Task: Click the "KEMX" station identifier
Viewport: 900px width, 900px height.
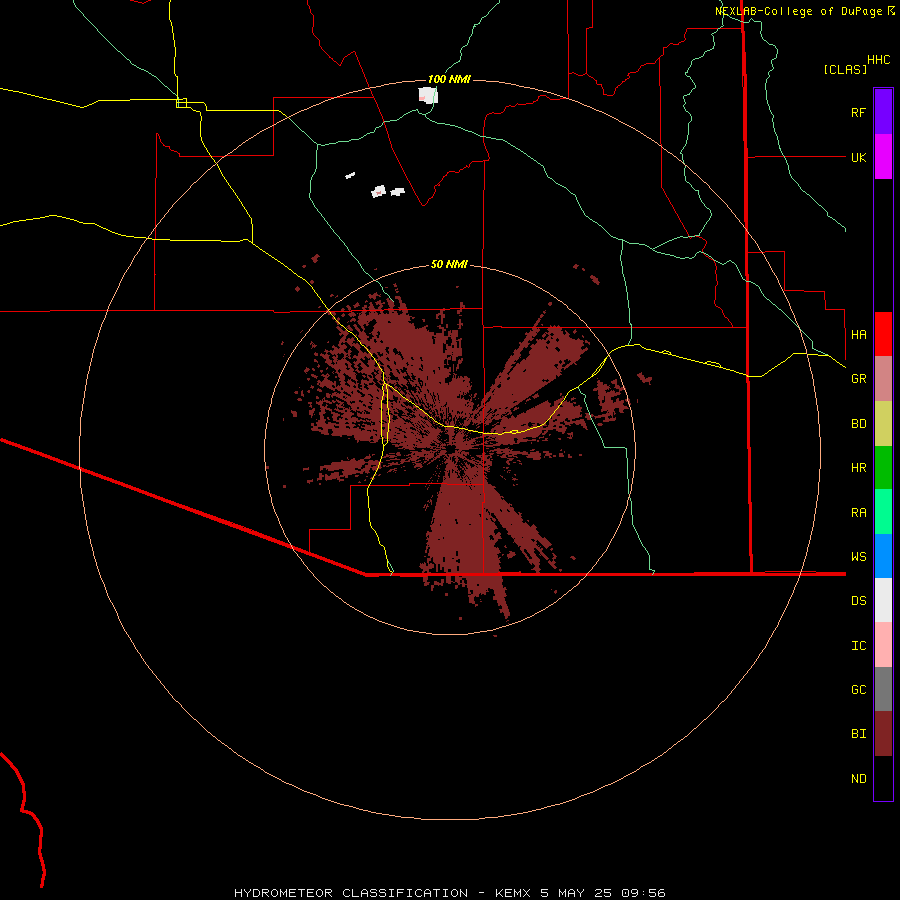Action: click(x=513, y=893)
